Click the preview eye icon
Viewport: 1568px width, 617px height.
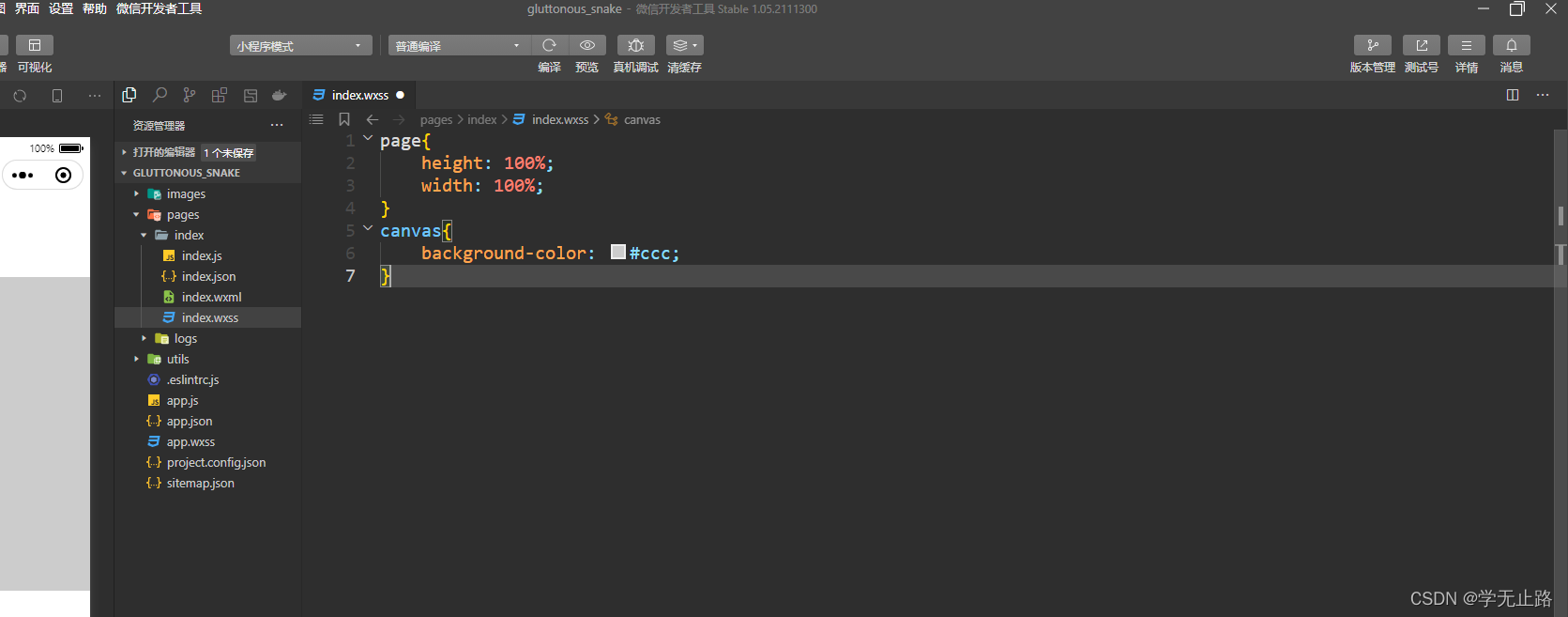tap(587, 45)
